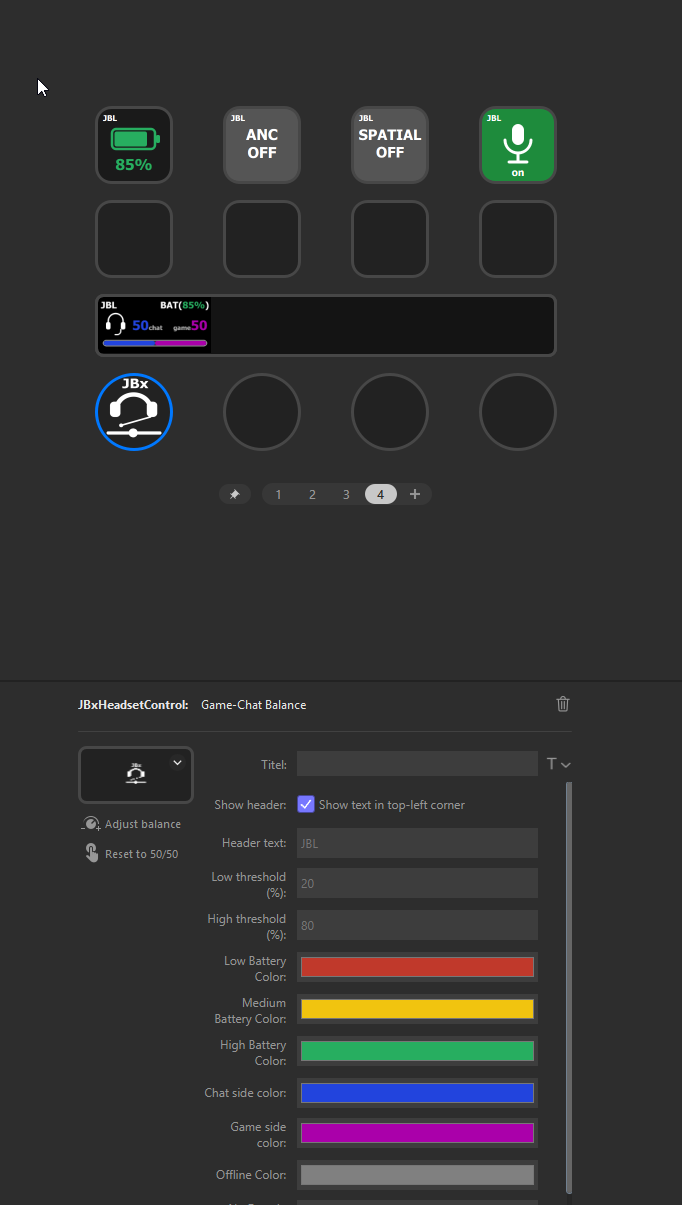Open the Game side color swatch

point(417,1133)
